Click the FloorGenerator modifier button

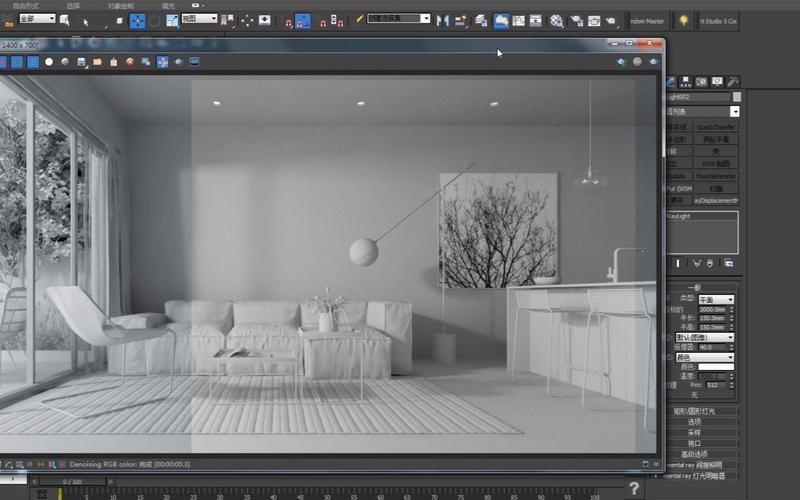point(716,176)
